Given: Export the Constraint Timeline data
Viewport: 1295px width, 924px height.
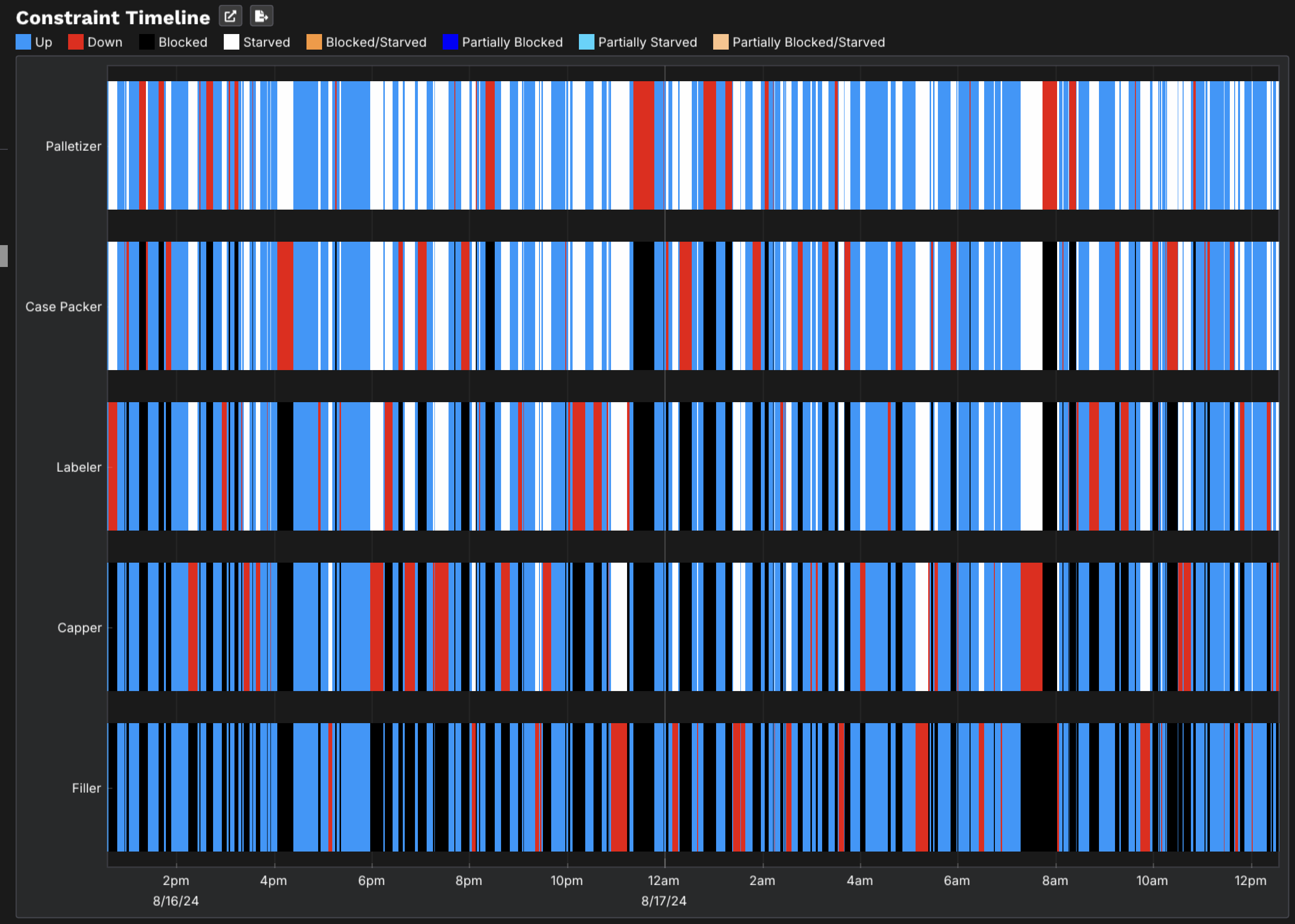Looking at the screenshot, I should coord(262,16).
